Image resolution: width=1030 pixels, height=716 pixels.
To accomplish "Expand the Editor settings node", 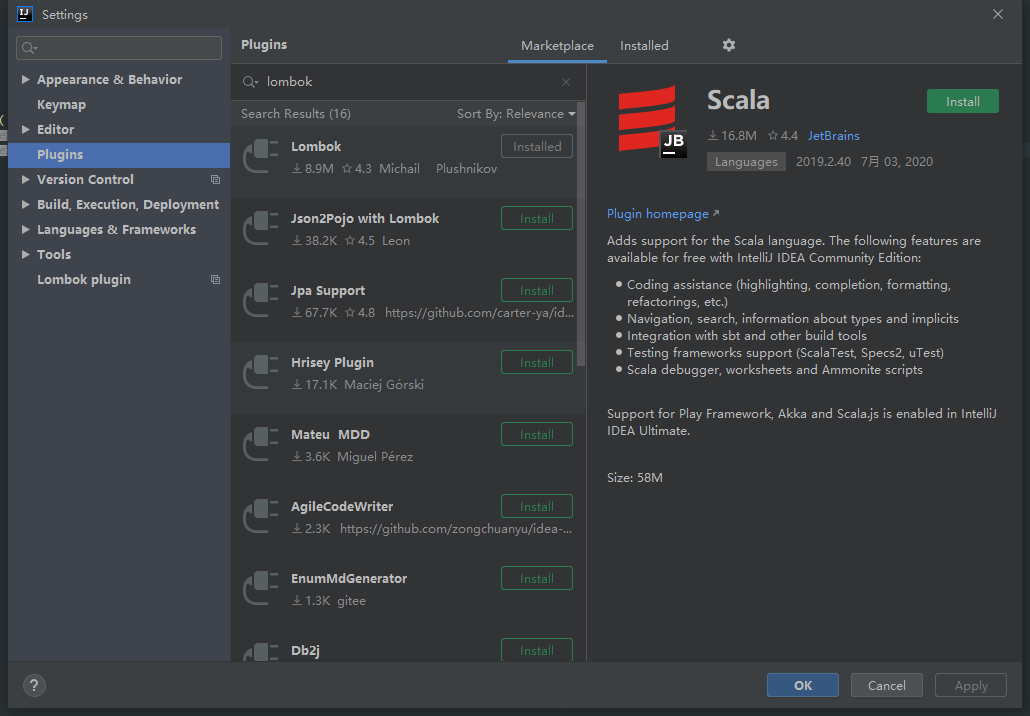I will (x=26, y=129).
